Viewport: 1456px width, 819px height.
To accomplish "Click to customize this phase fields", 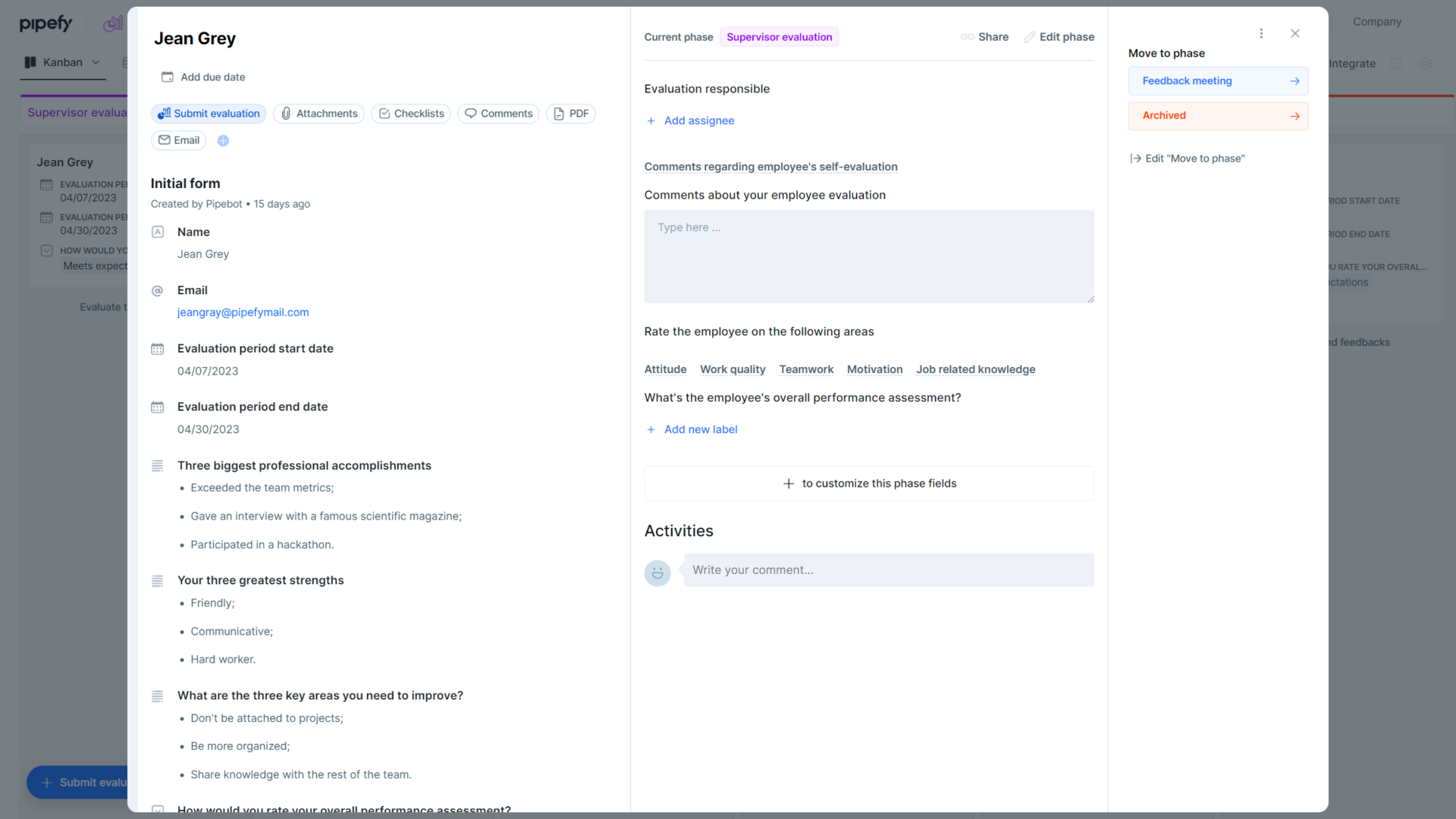I will [x=869, y=483].
